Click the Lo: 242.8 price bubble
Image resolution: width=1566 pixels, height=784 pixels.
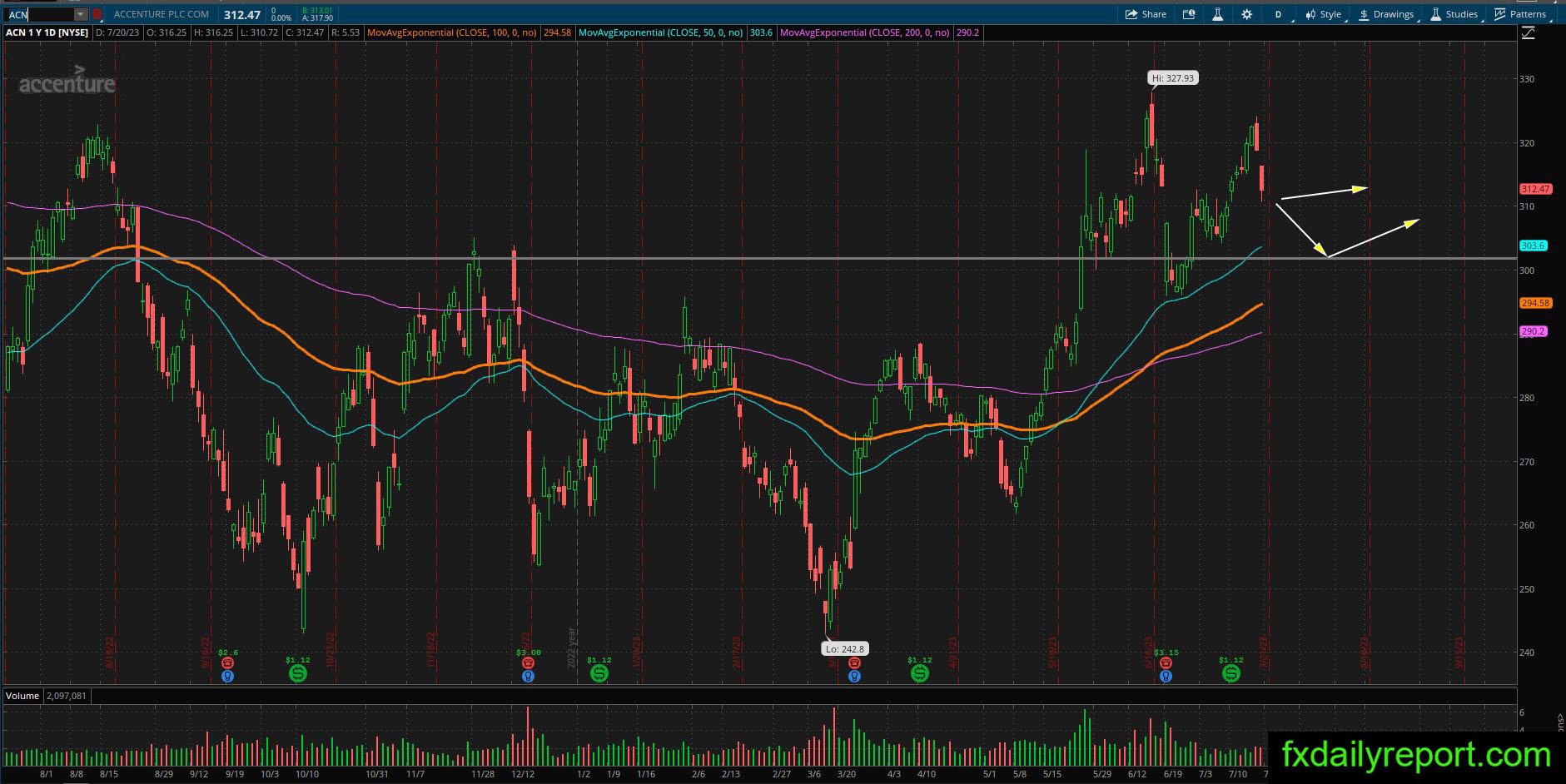coord(845,649)
